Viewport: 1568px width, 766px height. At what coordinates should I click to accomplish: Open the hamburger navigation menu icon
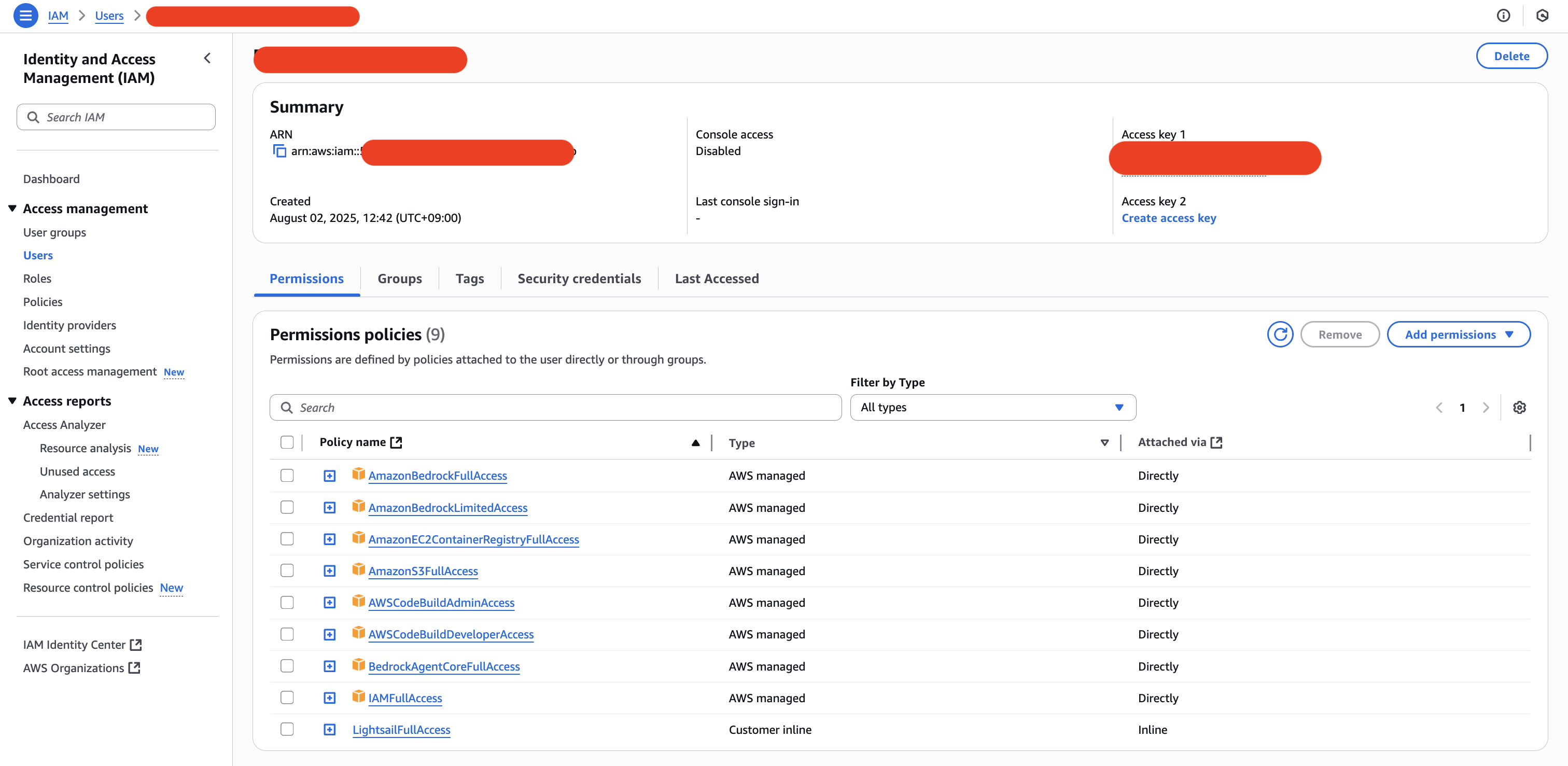[25, 16]
